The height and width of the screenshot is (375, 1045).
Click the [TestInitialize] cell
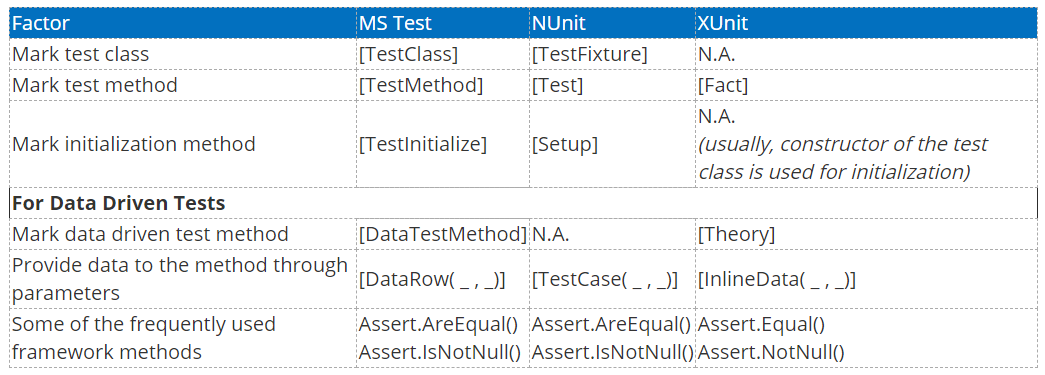(443, 144)
